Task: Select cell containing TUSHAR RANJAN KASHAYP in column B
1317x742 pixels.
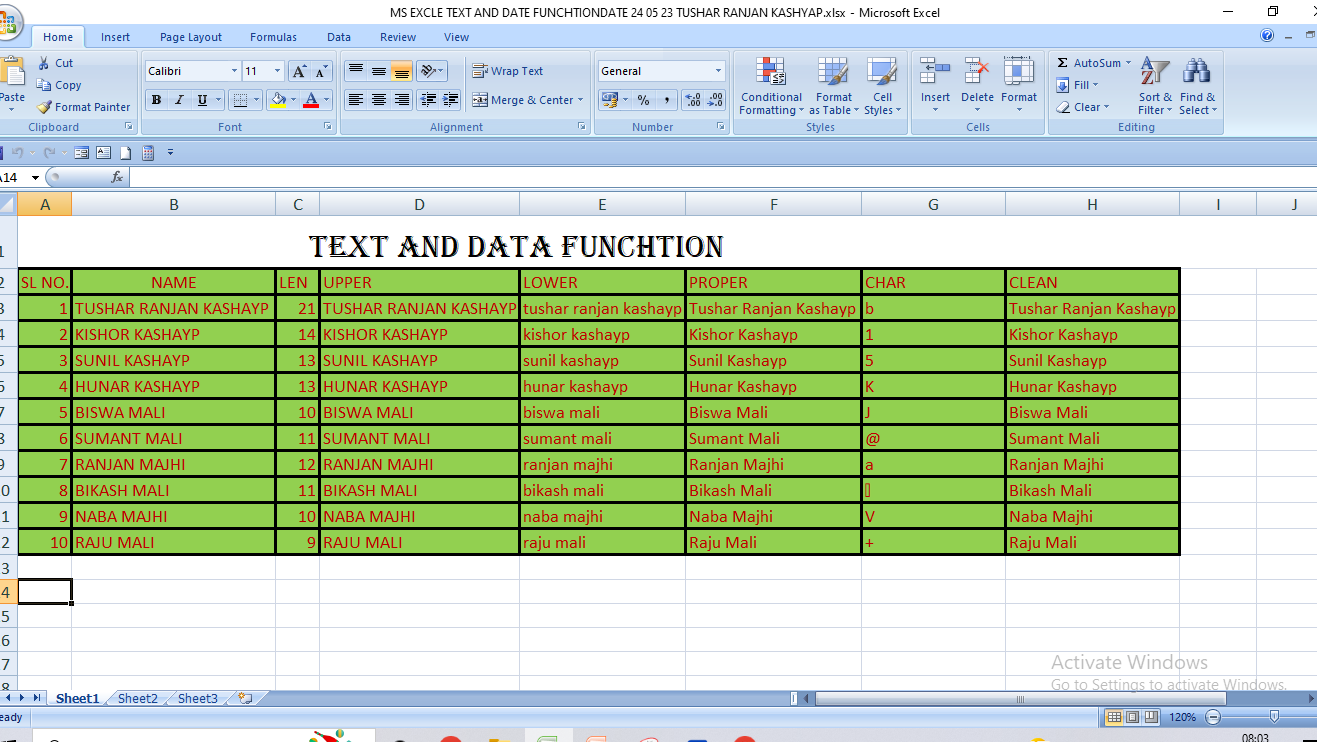Action: 172,308
